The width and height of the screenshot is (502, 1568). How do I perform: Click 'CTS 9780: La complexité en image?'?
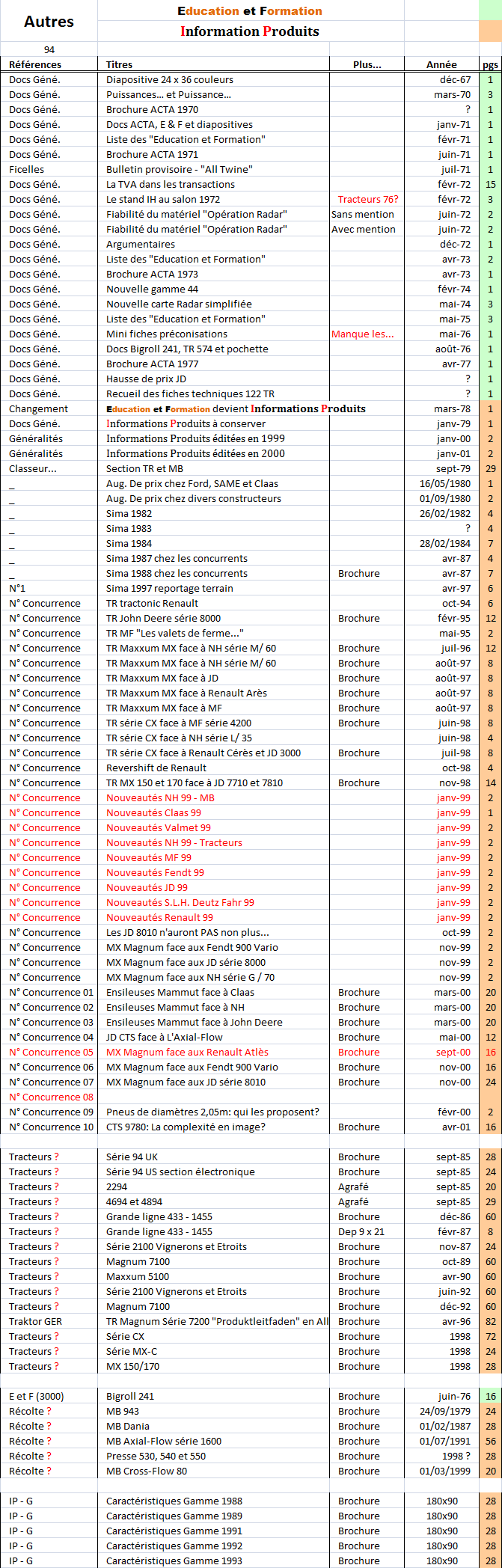(186, 1127)
